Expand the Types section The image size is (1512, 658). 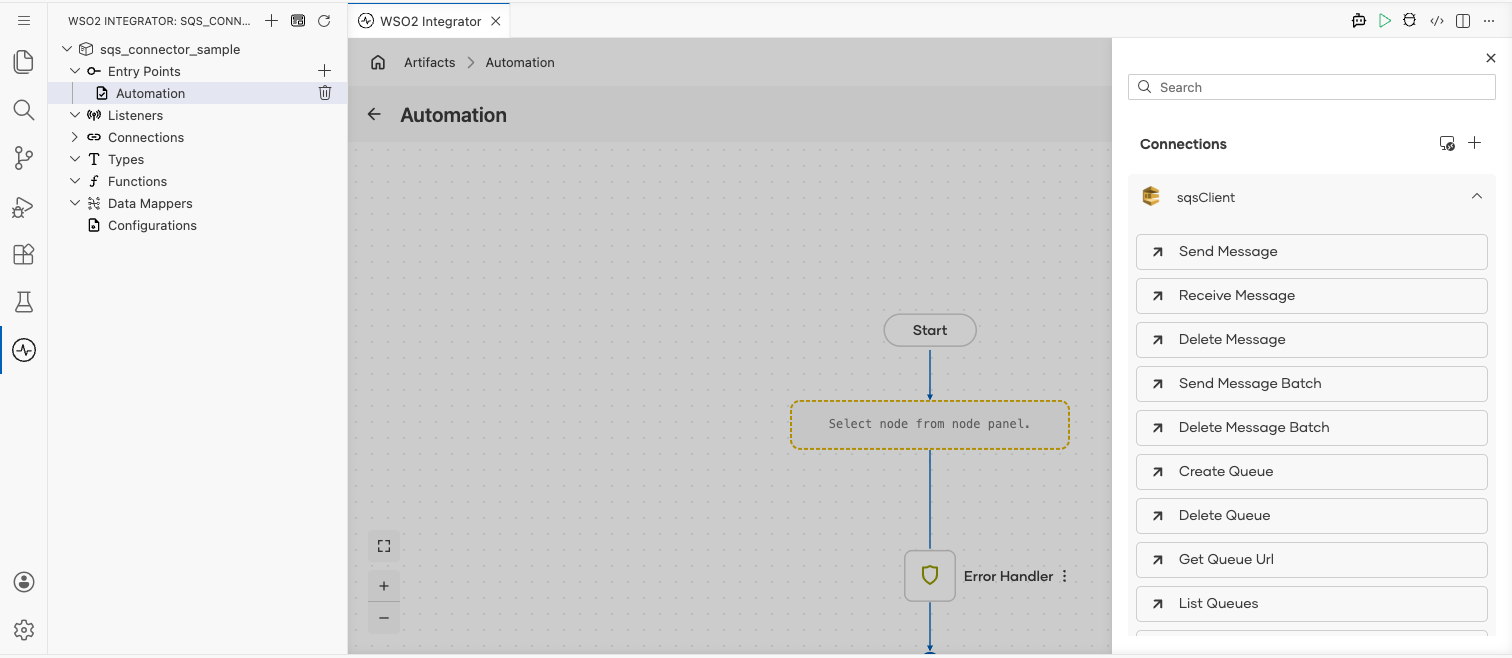tap(75, 159)
